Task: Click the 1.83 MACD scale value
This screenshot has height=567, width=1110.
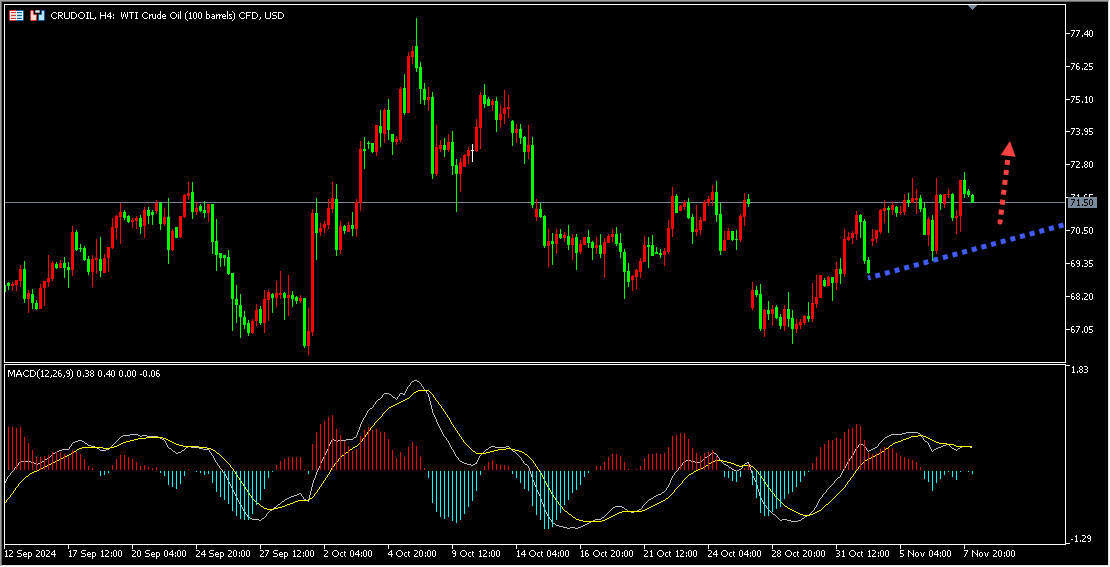Action: click(x=1079, y=371)
